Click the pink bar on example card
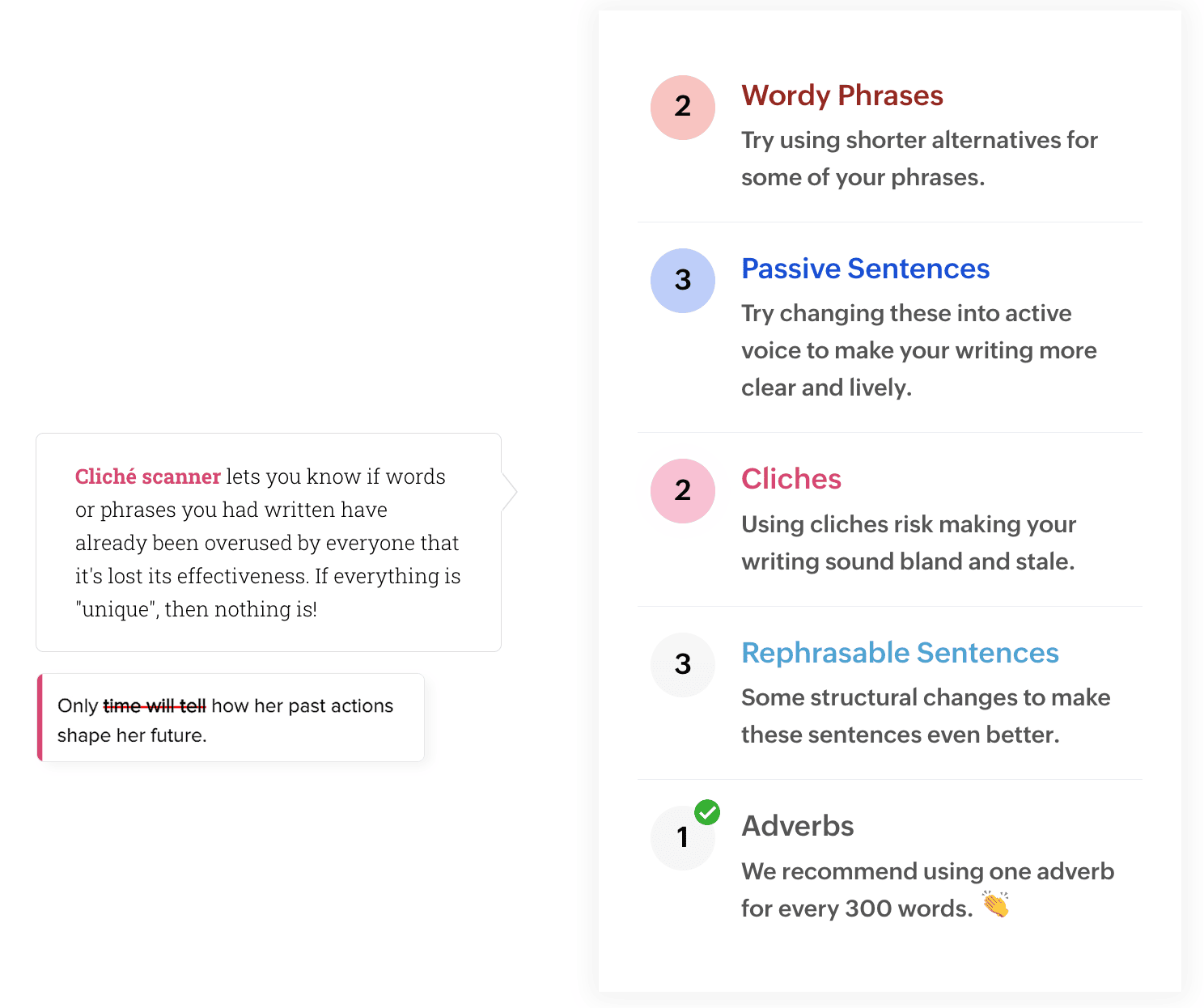Viewport: 1204px width, 1008px height. (40, 718)
